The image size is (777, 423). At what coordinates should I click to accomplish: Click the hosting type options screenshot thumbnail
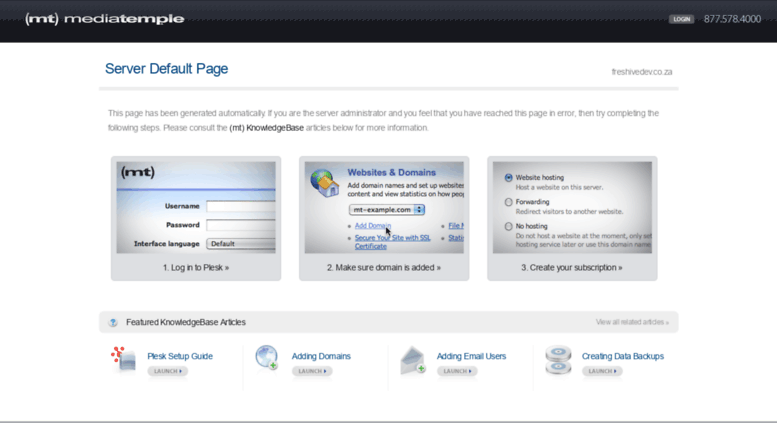click(572, 208)
